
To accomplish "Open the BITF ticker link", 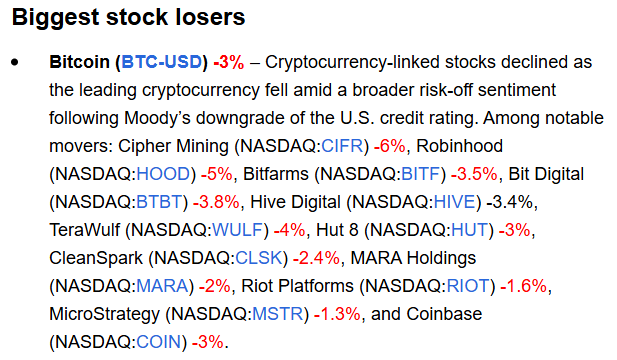I will tap(420, 174).
